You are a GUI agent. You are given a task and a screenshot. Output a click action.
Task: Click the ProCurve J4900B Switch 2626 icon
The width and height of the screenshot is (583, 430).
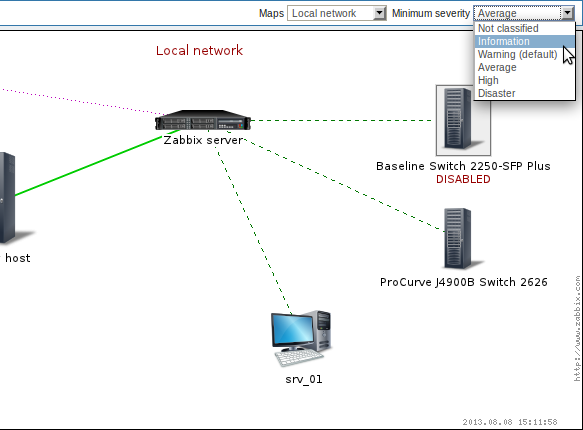461,239
